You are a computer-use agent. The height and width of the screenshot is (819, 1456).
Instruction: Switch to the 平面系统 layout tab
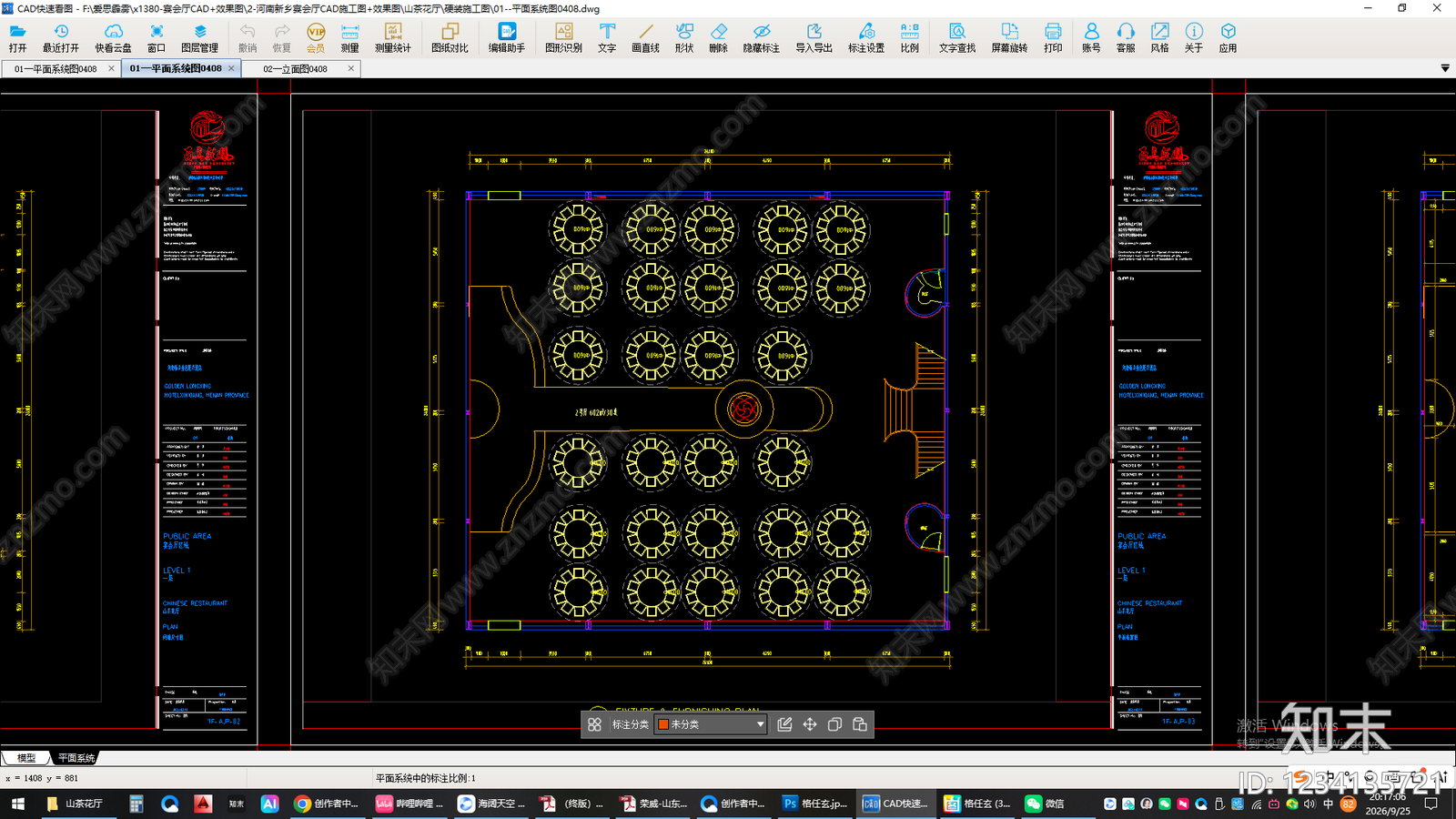click(x=76, y=758)
